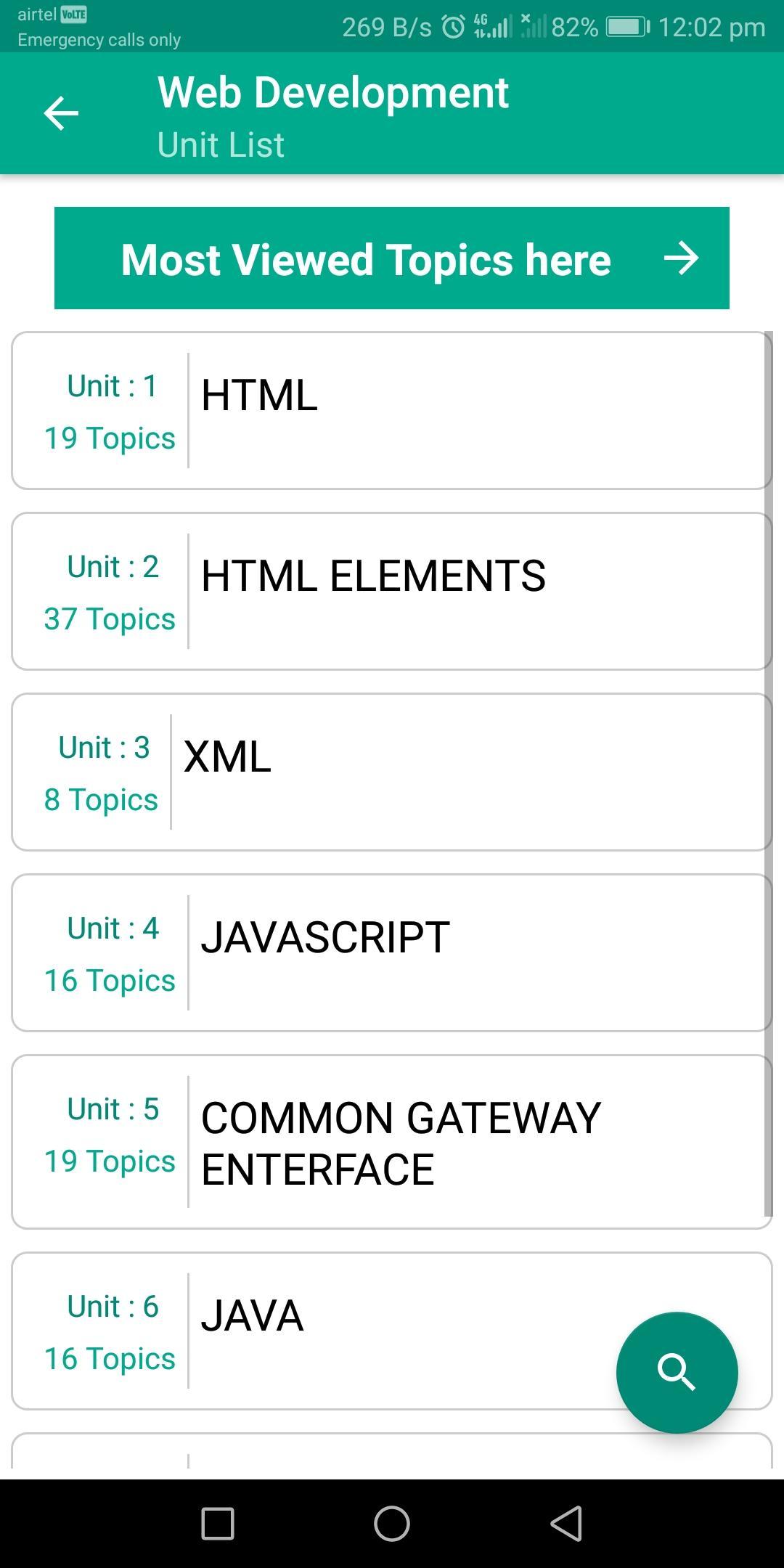
Task: Tap the battery icon in status bar
Action: click(x=627, y=28)
